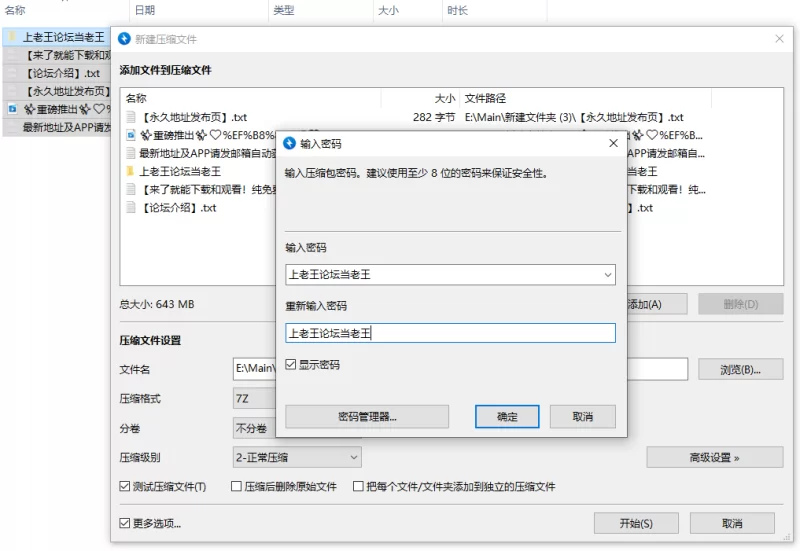800x551 pixels.
Task: Click the text file icon for 【永久地址发布页】.txt
Action: [130, 117]
